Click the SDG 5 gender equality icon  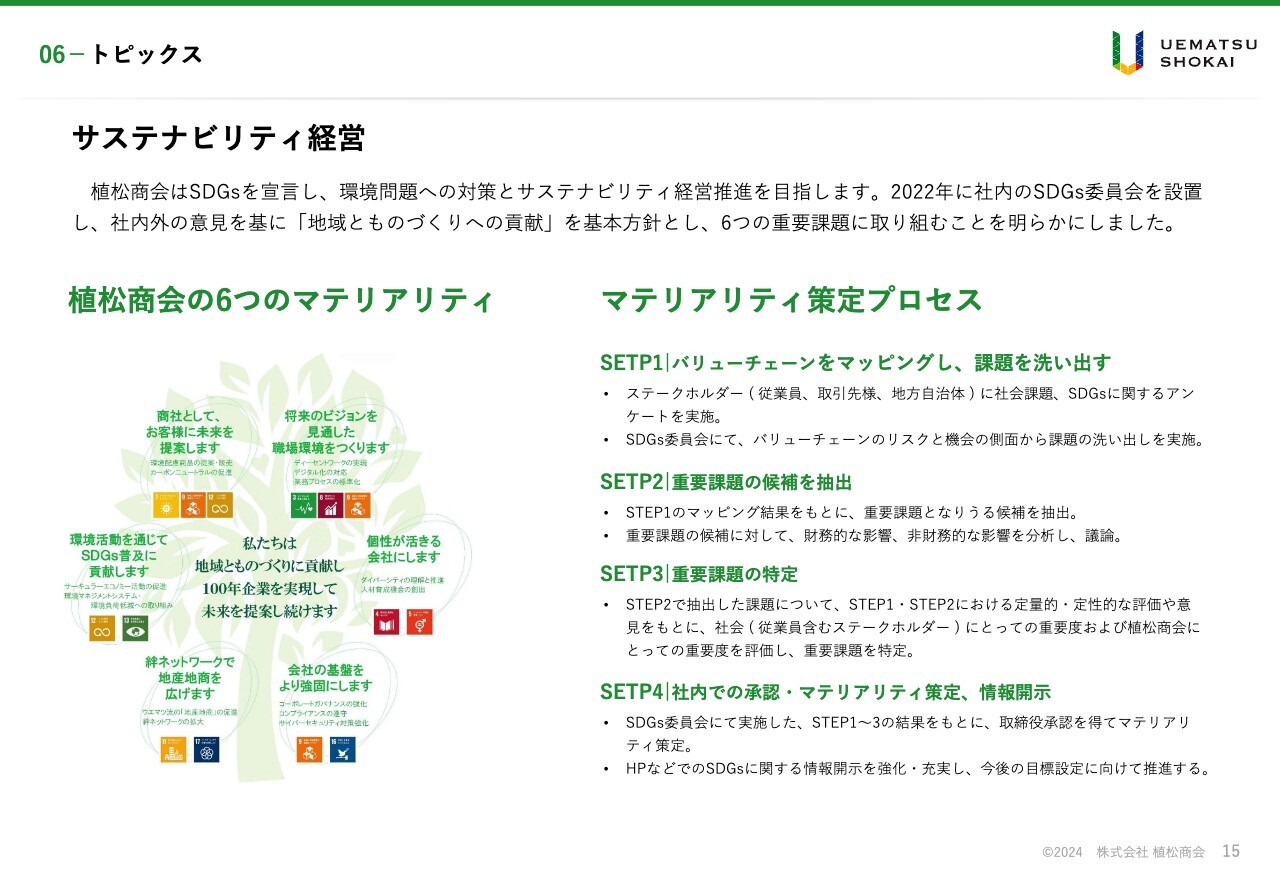coord(420,622)
